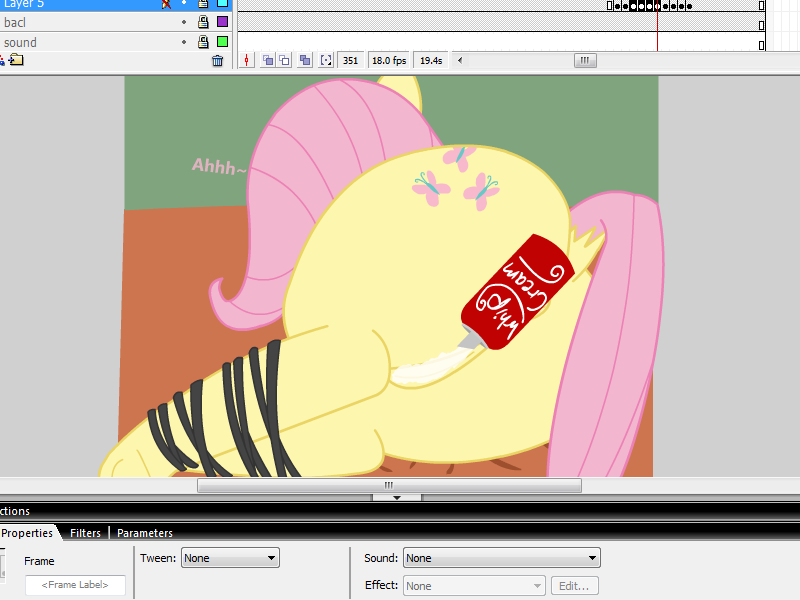Switch to the Filters tab
Image resolution: width=800 pixels, height=600 pixels.
[x=85, y=533]
